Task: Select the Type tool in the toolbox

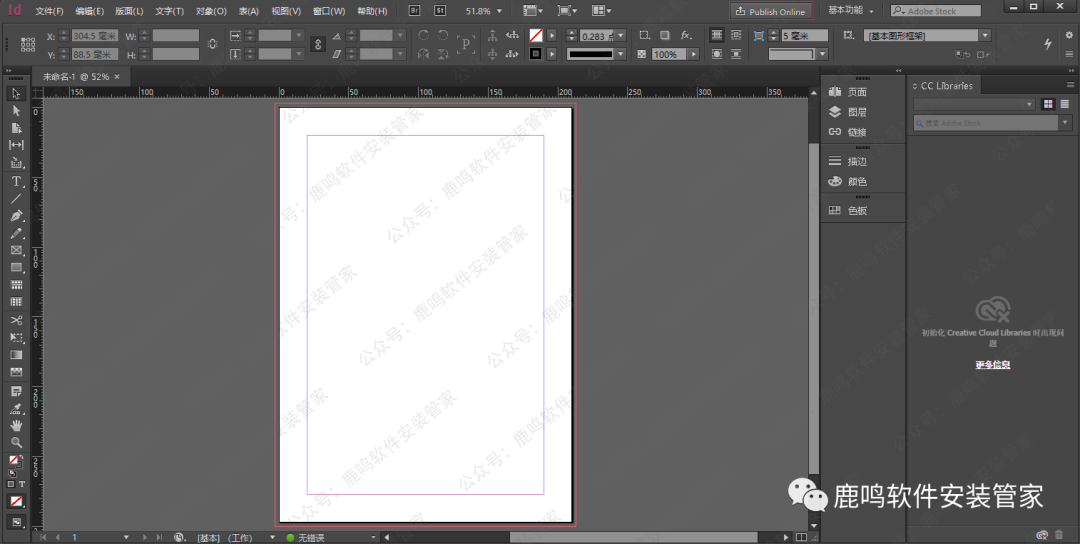Action: [16, 181]
